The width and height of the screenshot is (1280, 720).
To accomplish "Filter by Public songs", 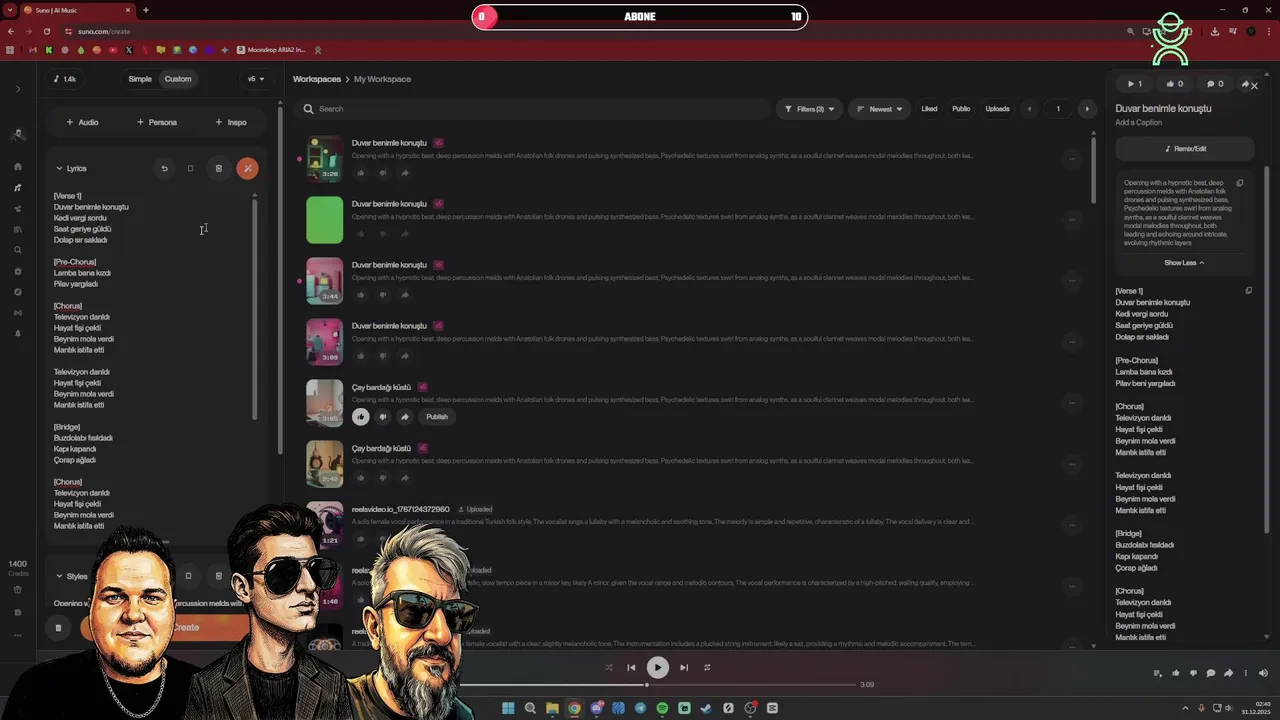I will coord(961,109).
